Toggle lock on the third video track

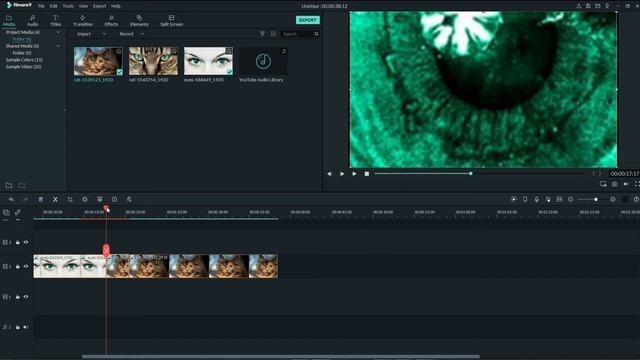point(18,297)
